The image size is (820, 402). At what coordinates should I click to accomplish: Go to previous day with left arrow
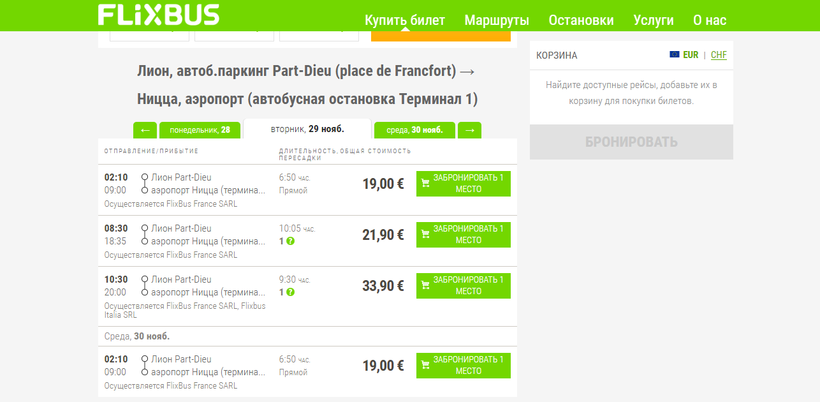click(145, 130)
